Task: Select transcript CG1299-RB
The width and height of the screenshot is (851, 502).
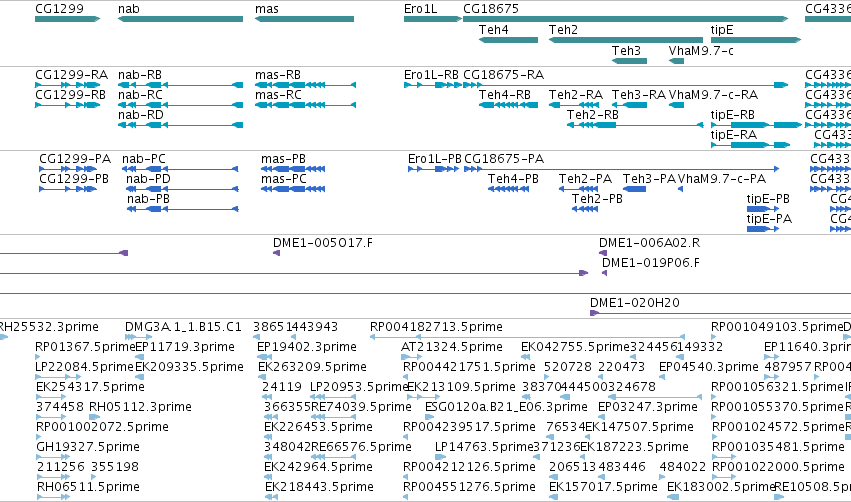Action: click(71, 95)
